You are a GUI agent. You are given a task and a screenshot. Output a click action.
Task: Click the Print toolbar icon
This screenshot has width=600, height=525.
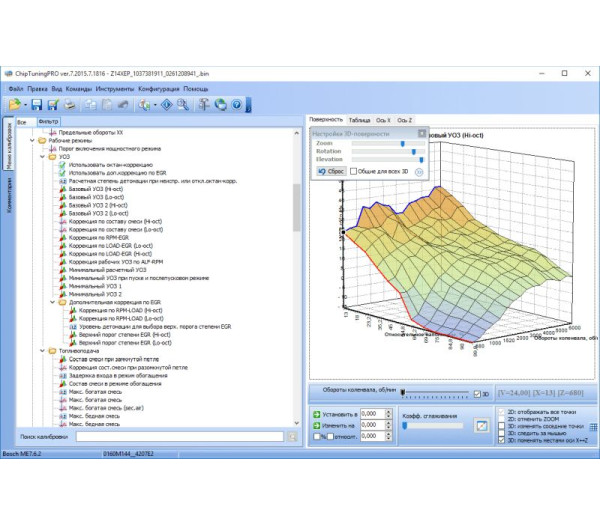(x=71, y=104)
